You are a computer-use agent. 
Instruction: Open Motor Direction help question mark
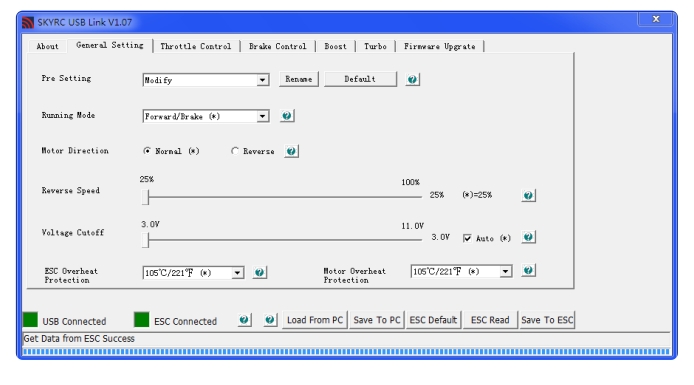291,151
